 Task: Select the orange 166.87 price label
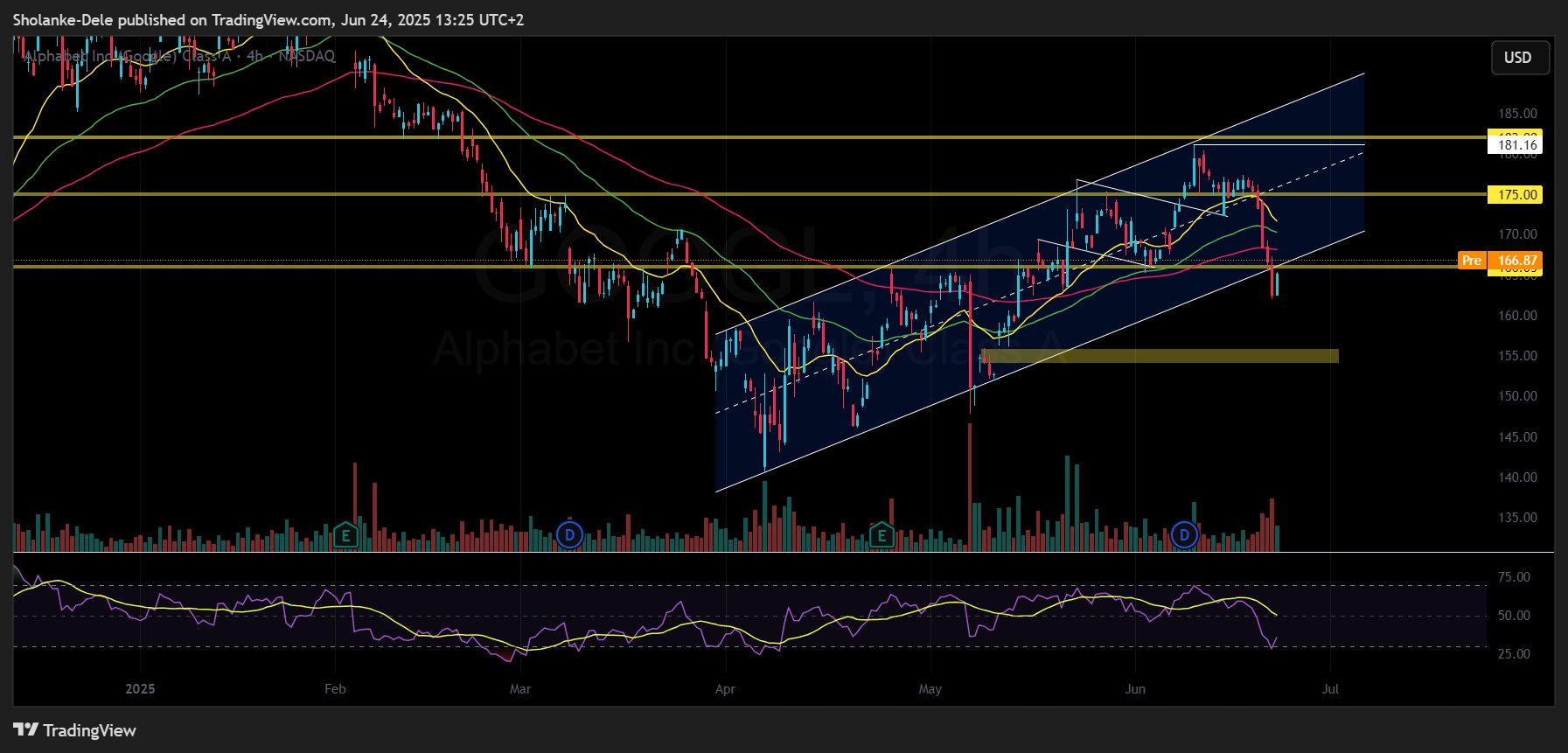(x=1516, y=261)
